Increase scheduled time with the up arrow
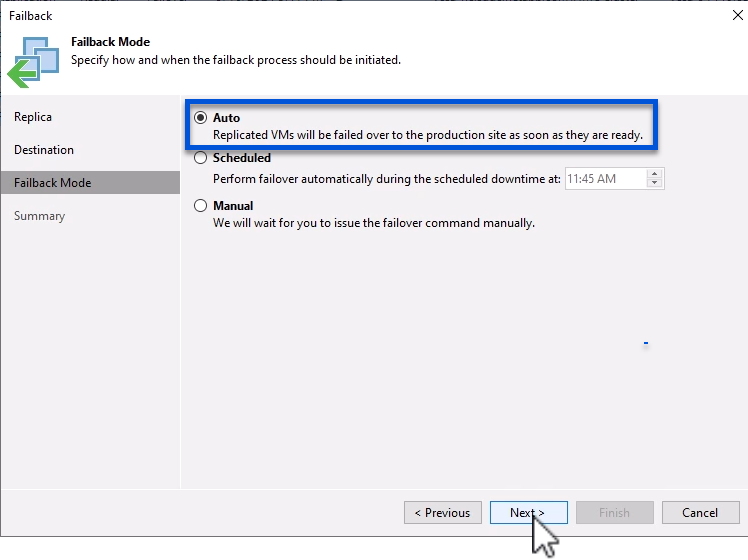This screenshot has height=560, width=748. 655,174
